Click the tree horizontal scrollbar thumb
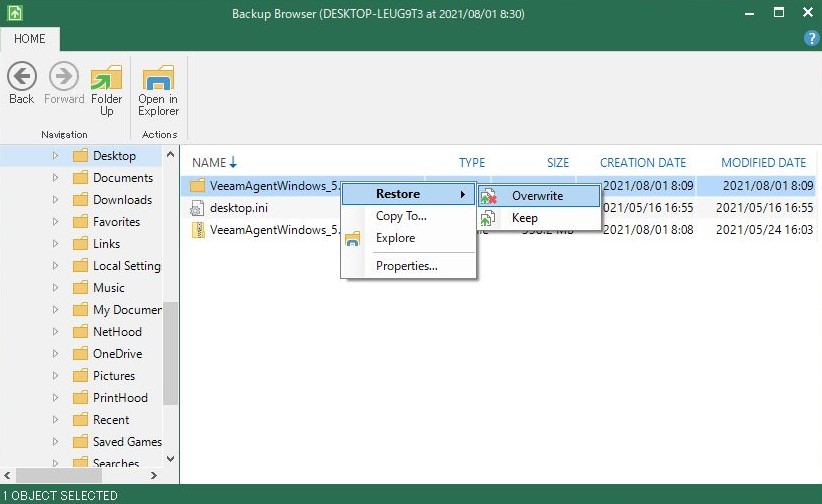 [x=59, y=476]
